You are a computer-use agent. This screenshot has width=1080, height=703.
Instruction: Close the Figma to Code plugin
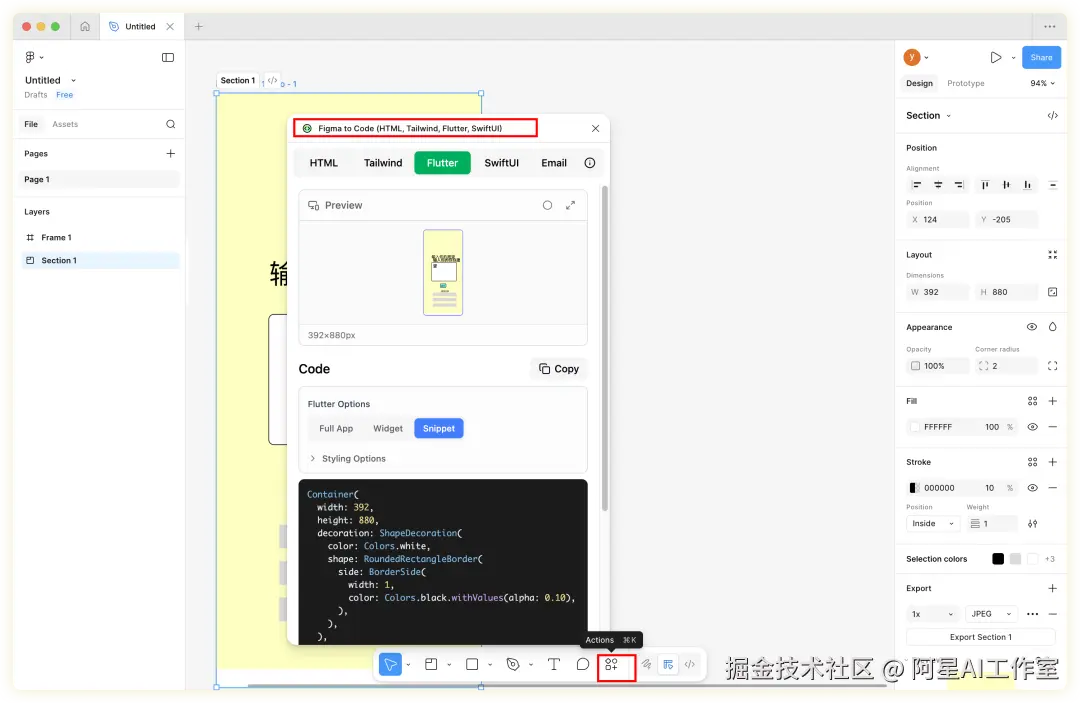pyautogui.click(x=595, y=128)
